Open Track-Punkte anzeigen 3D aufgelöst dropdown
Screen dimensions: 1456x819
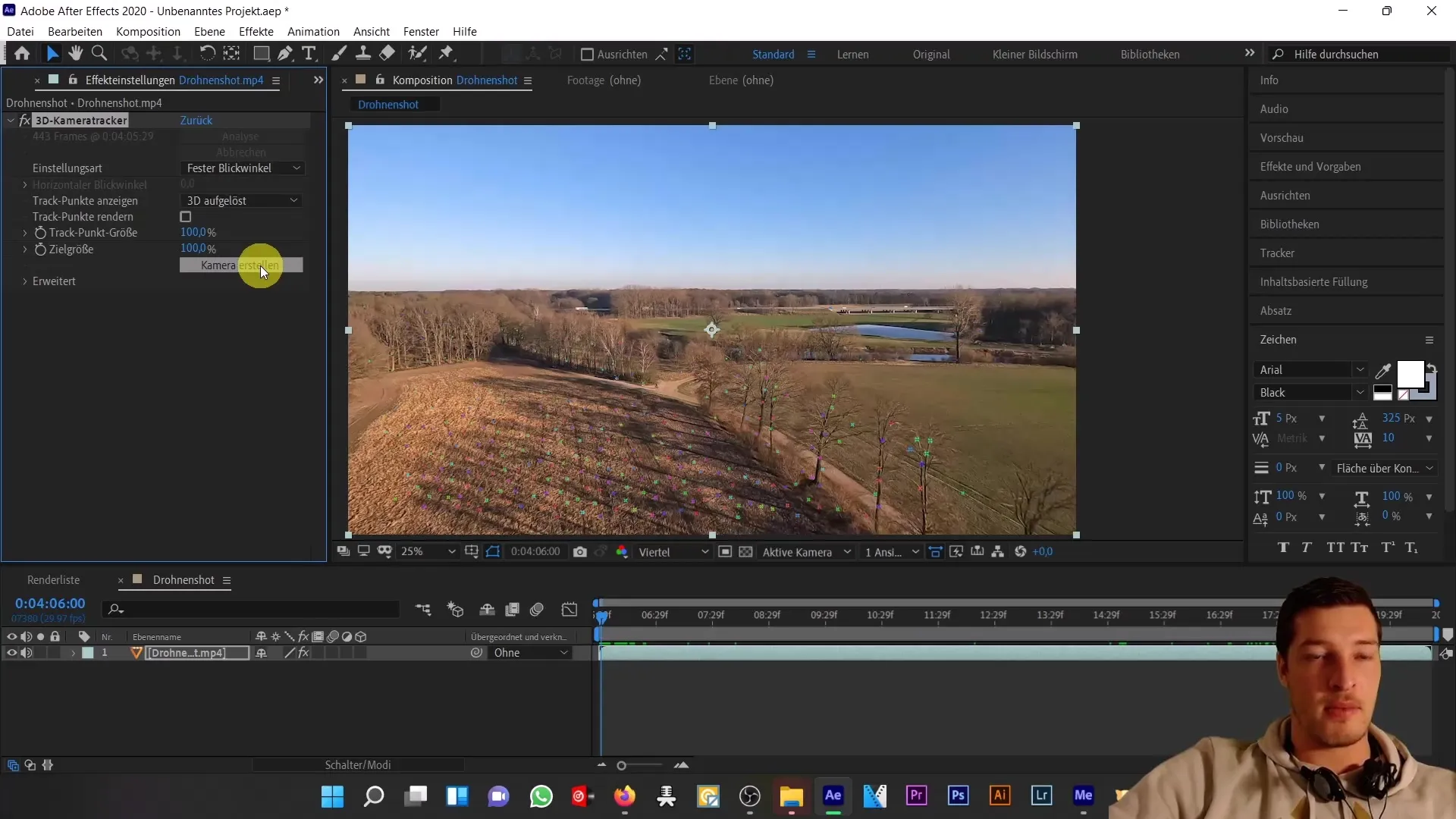[x=241, y=201]
